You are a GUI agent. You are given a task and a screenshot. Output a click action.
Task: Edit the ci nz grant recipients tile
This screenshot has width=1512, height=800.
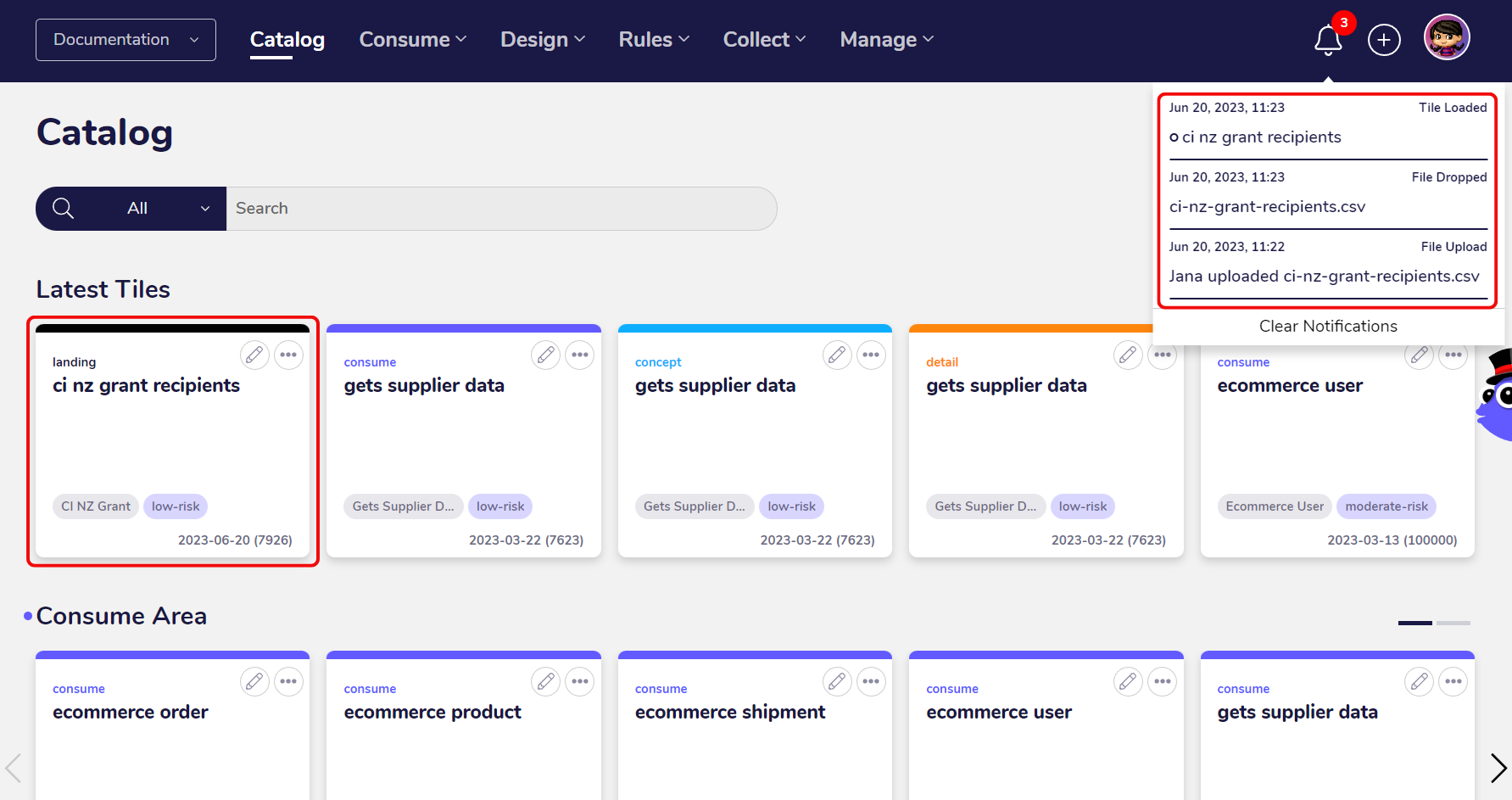(x=254, y=355)
